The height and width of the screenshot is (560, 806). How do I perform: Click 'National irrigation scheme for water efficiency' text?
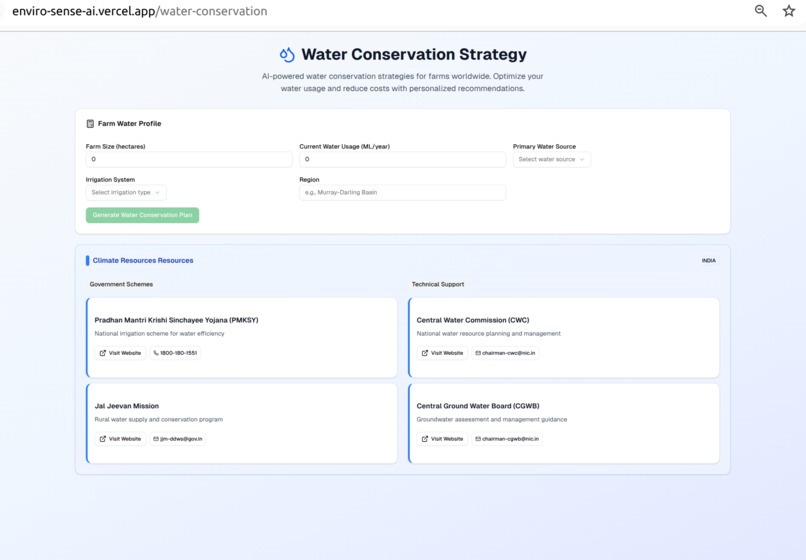point(159,334)
